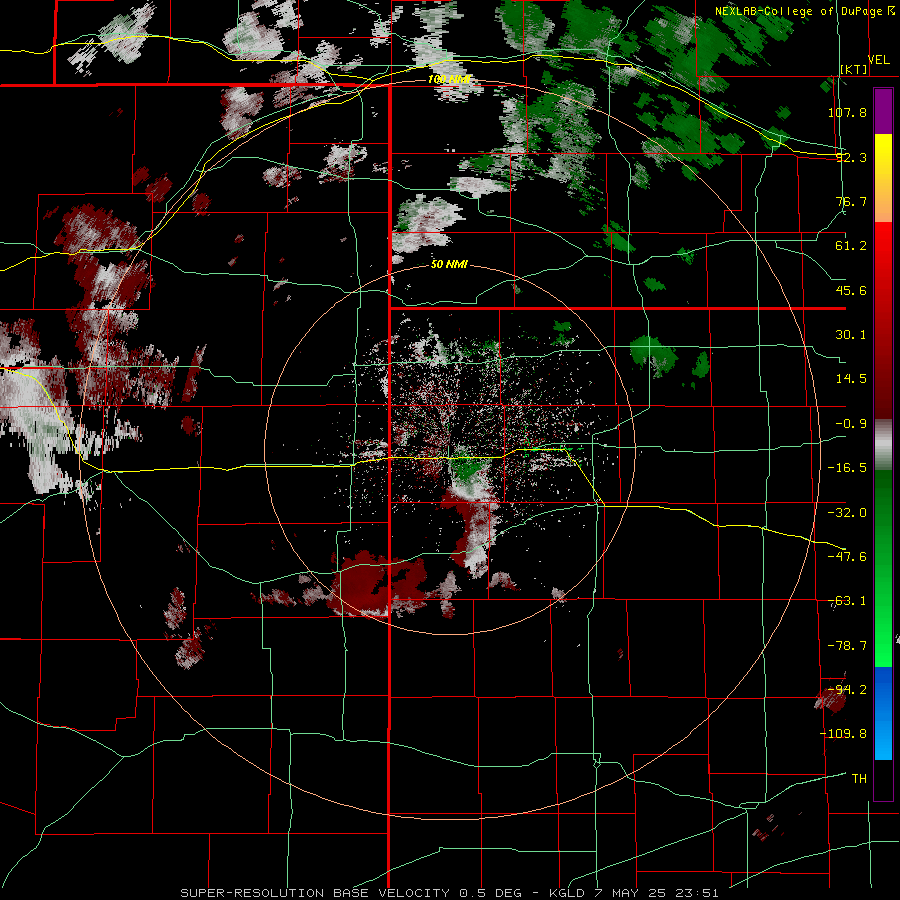The height and width of the screenshot is (900, 900).
Task: Click the 14.5 velocity scale value
Action: point(851,379)
